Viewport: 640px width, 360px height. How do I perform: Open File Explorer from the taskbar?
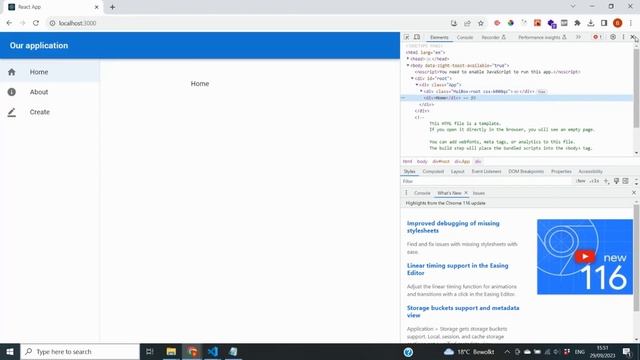tap(171, 351)
